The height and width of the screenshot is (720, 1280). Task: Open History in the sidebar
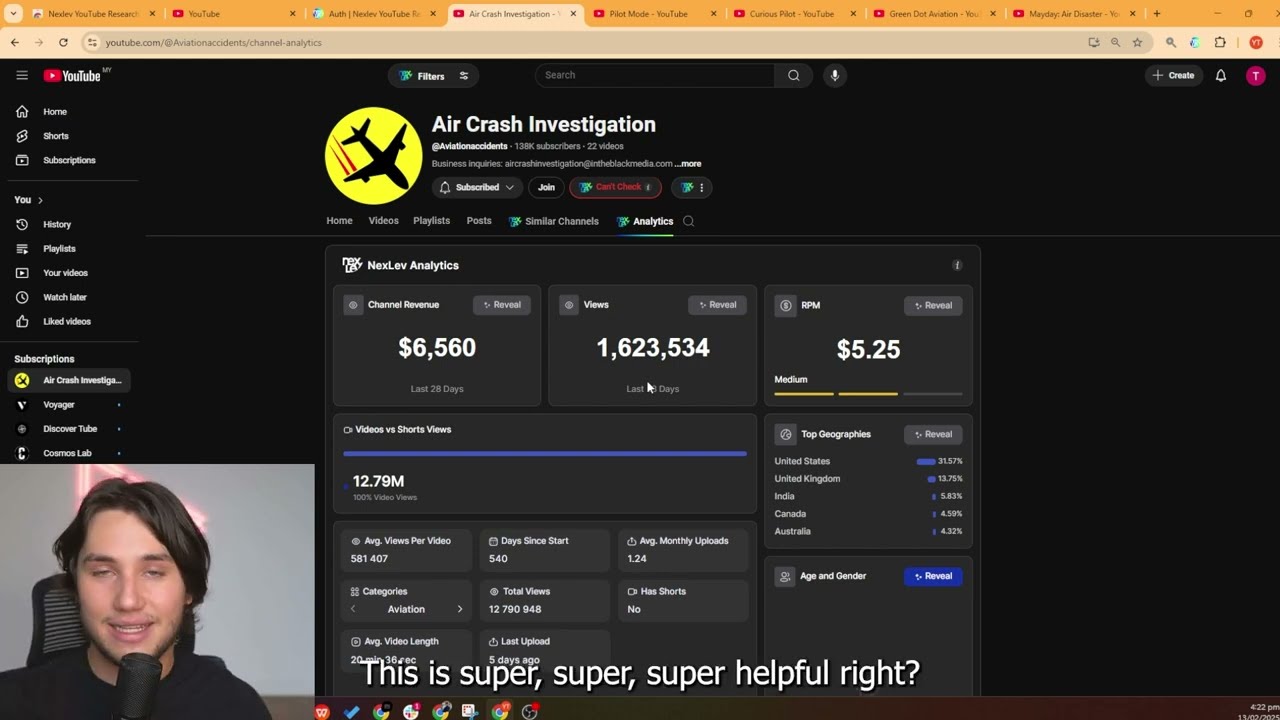pyautogui.click(x=69, y=224)
